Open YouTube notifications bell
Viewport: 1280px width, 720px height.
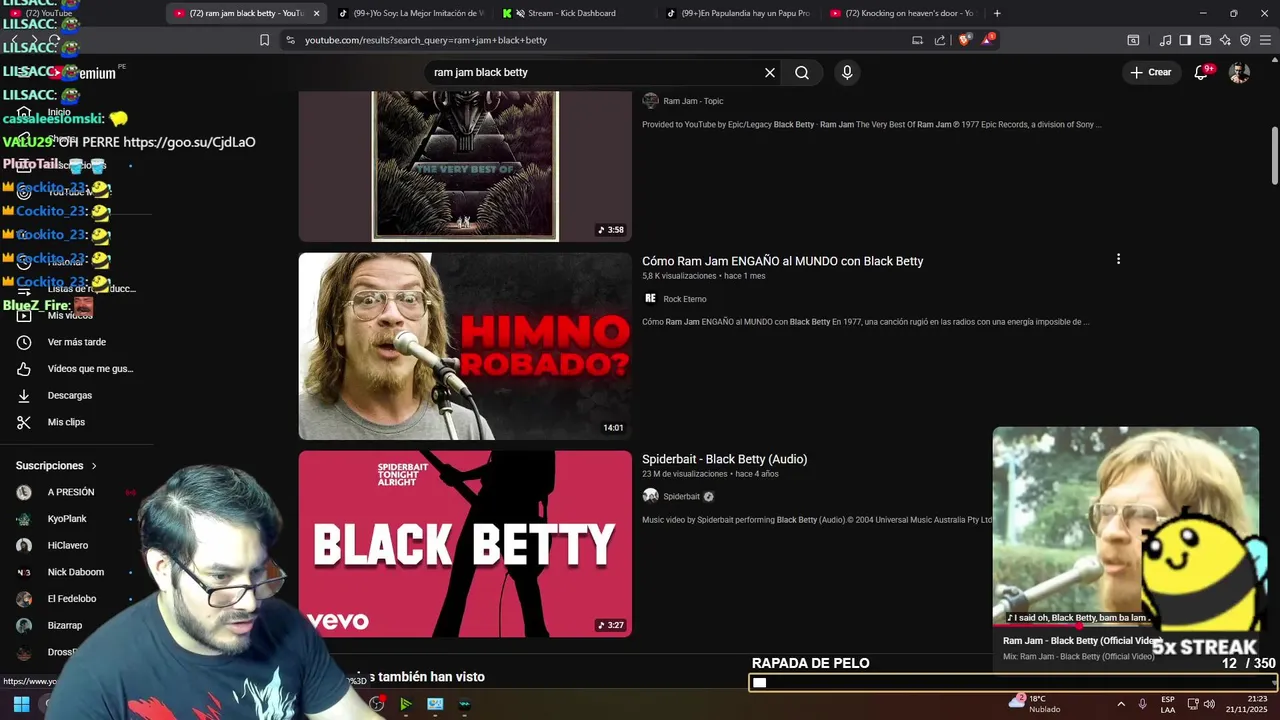pos(1202,72)
